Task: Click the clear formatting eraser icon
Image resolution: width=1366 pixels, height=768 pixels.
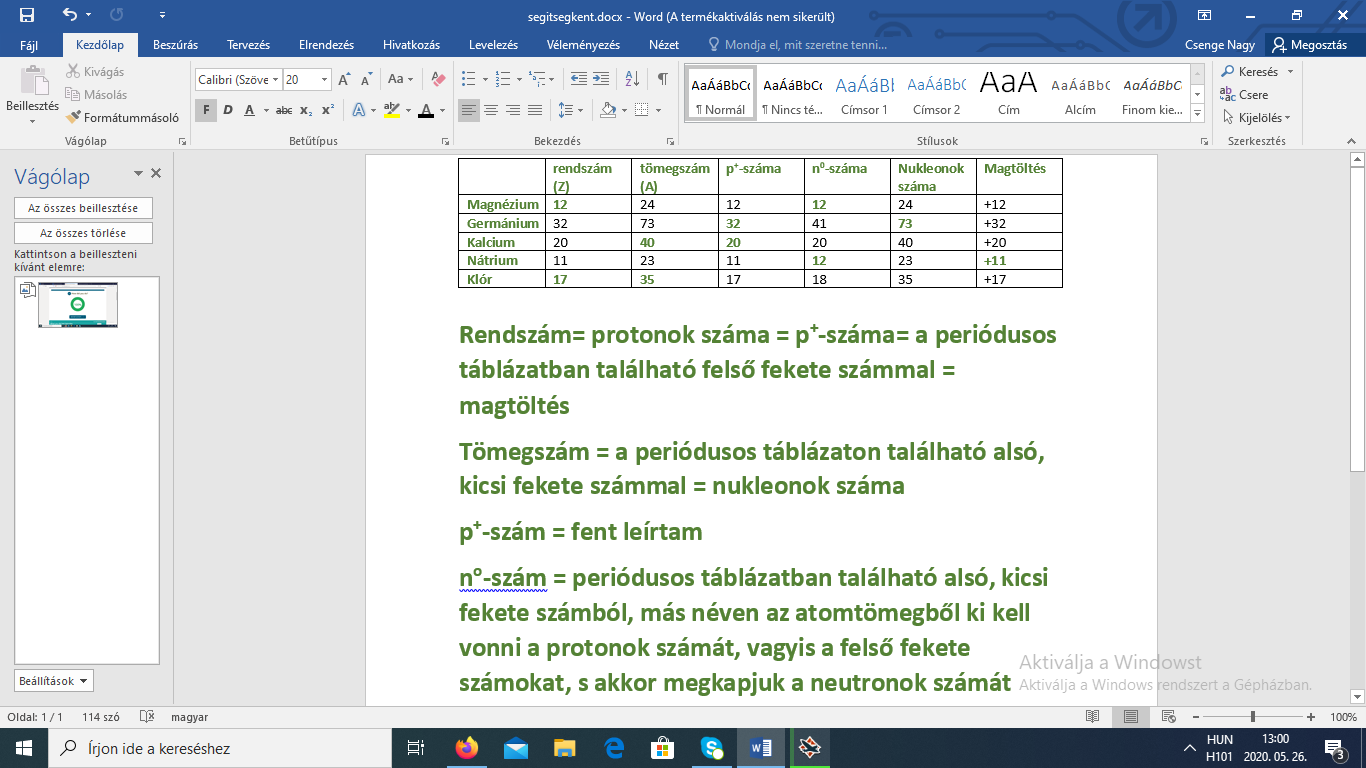Action: pyautogui.click(x=437, y=79)
